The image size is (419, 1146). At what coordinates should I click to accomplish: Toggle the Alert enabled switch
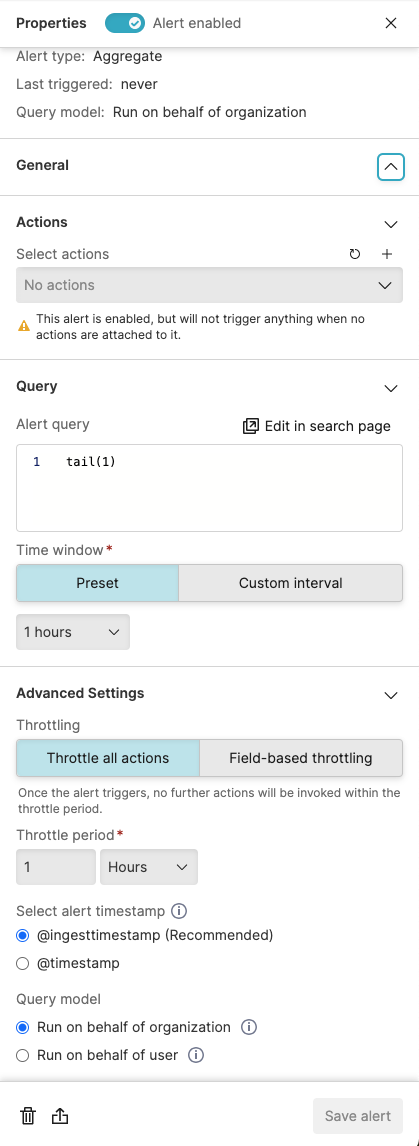125,23
